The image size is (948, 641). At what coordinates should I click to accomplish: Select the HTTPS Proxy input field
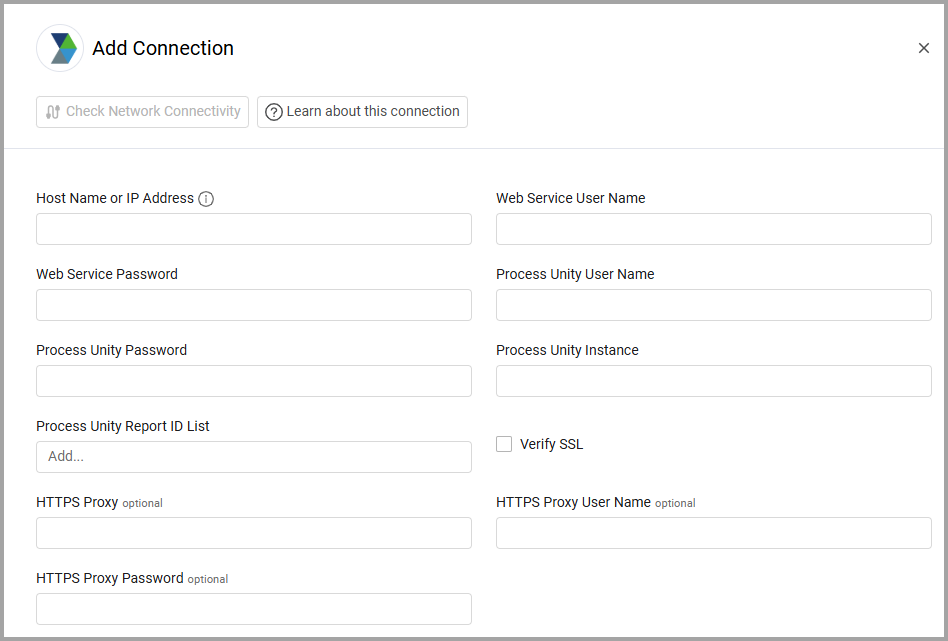[x=254, y=533]
